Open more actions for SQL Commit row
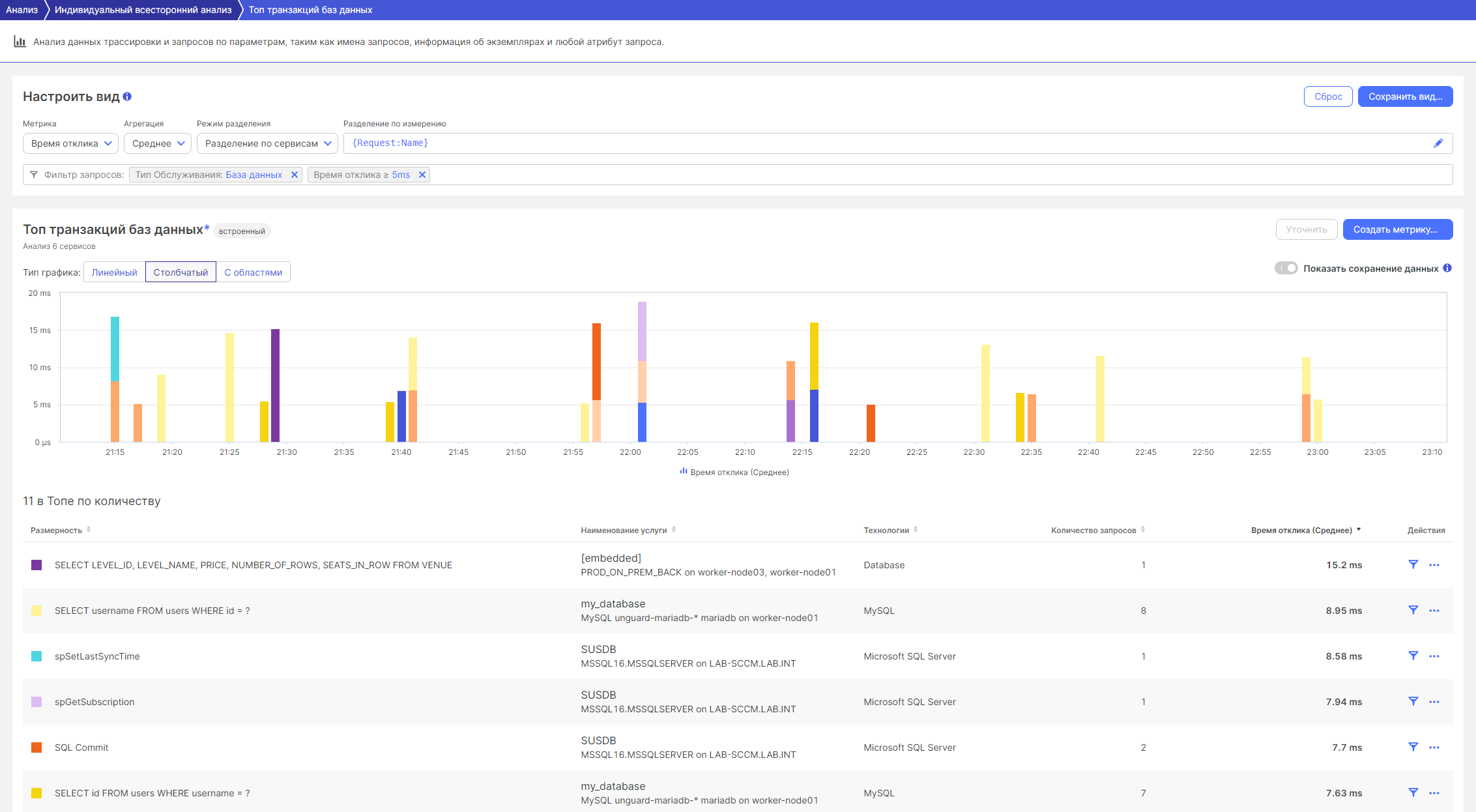This screenshot has width=1476, height=812. point(1434,747)
